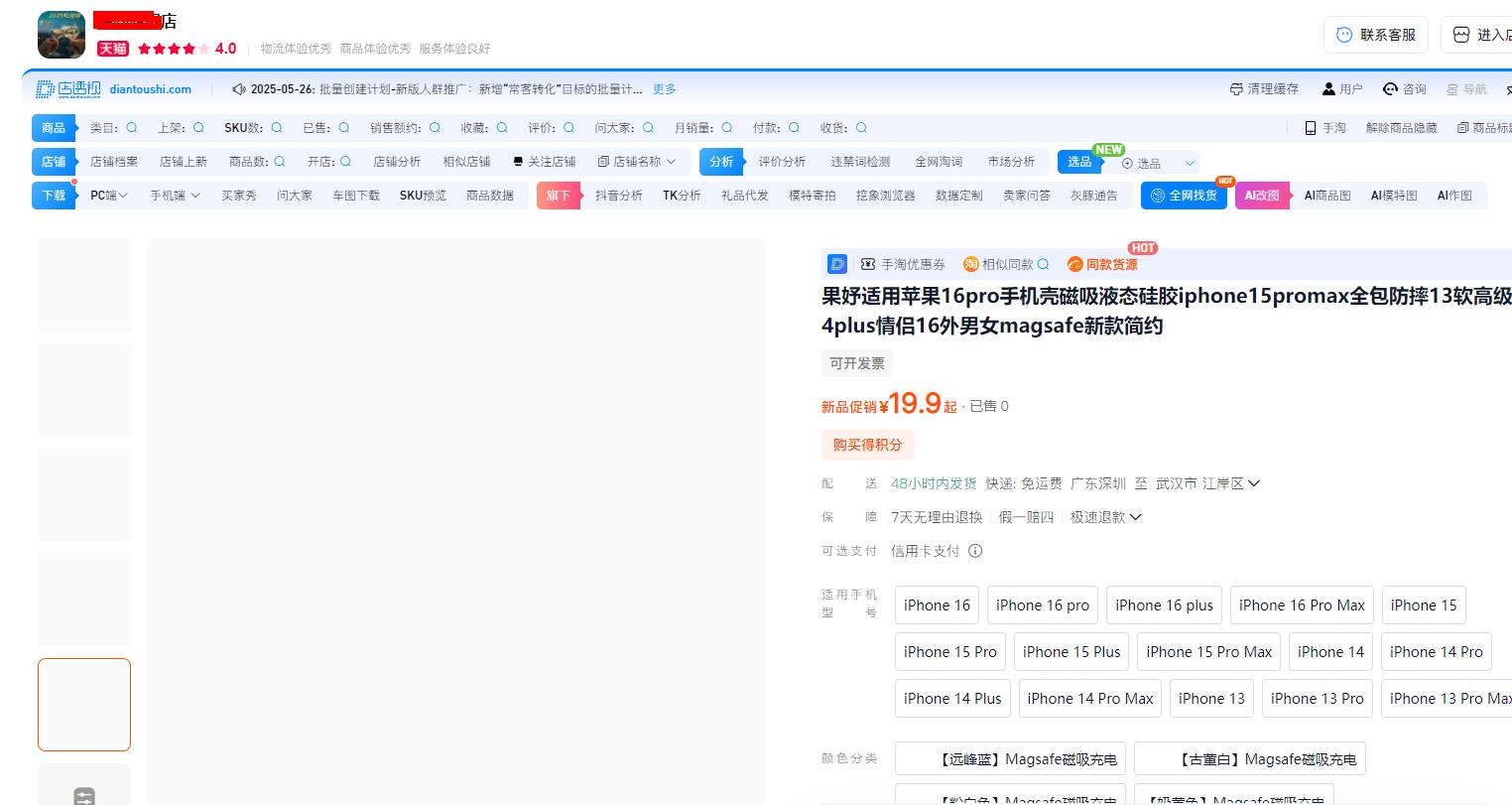Select the iPhone 15 Pro Max option
Viewport: 1512px width, 805px height.
1208,652
